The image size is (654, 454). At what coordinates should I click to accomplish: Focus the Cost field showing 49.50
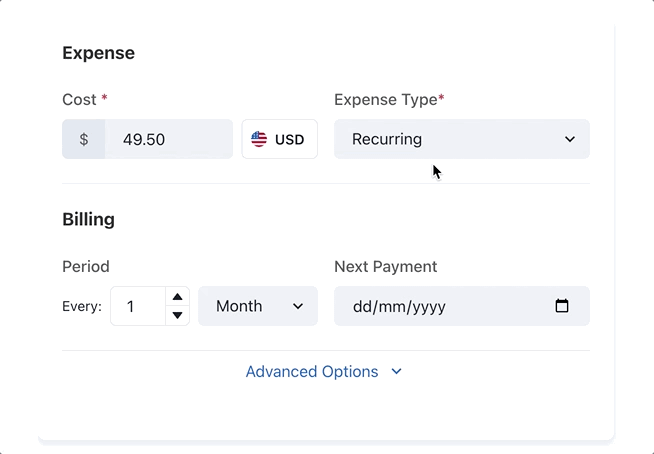click(x=168, y=139)
